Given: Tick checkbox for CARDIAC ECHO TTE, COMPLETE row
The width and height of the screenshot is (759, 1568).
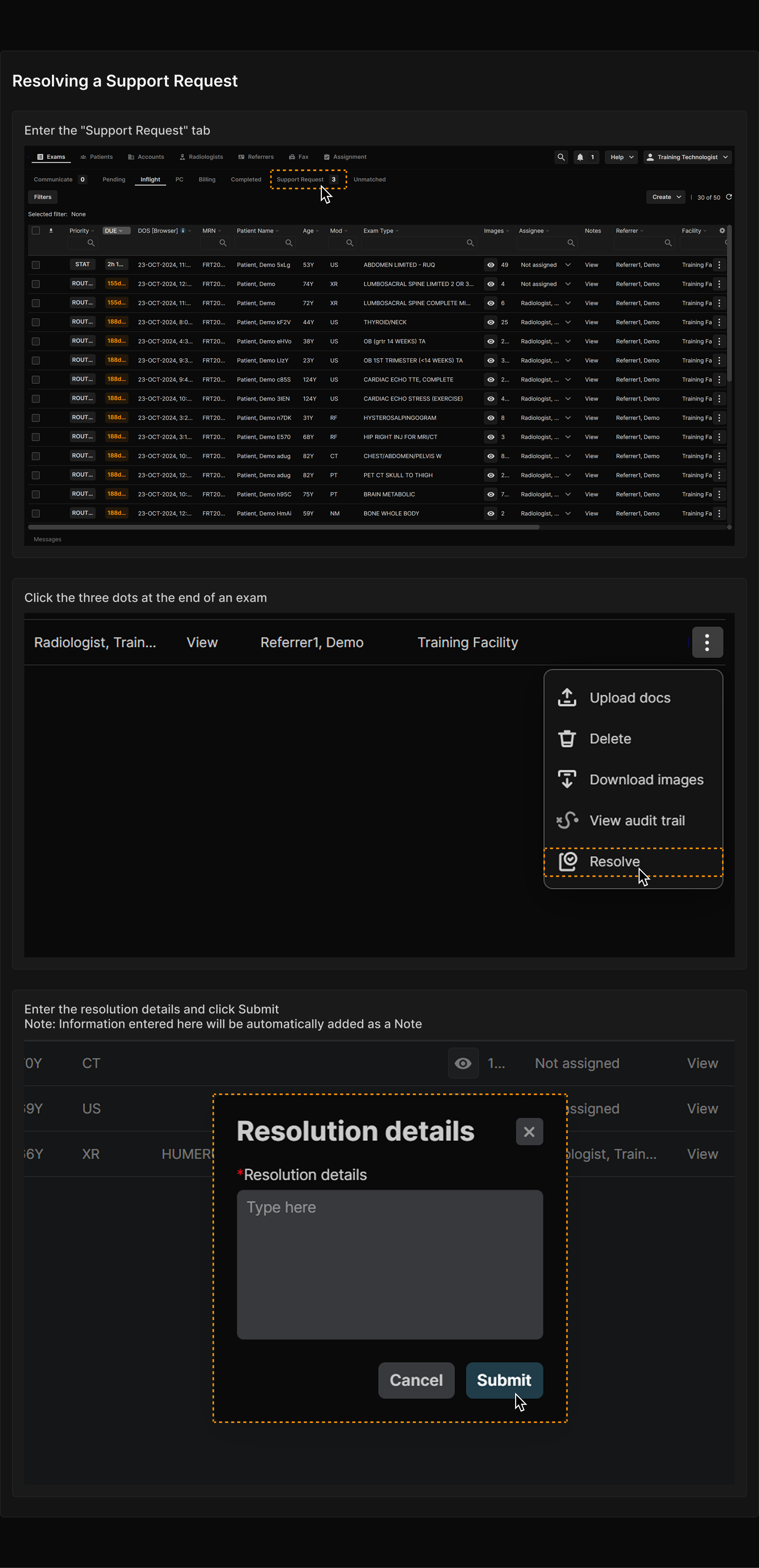Looking at the screenshot, I should [x=36, y=379].
